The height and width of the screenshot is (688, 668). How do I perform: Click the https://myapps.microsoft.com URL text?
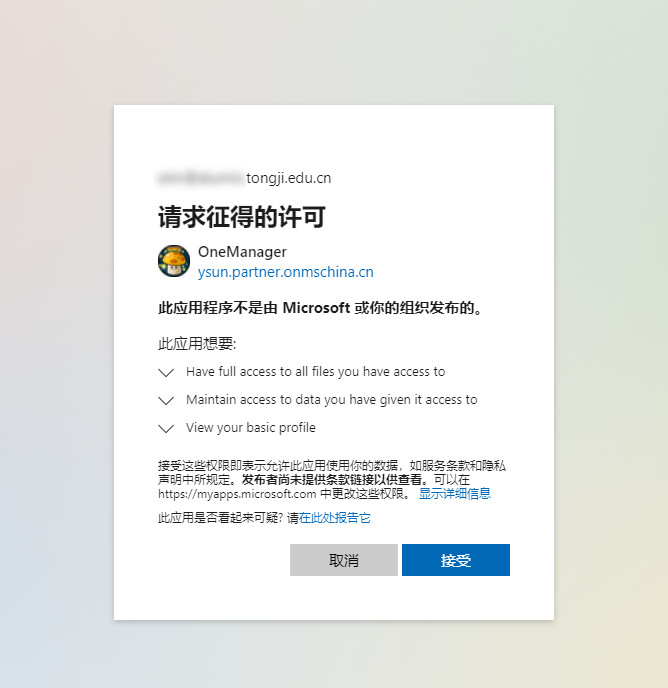pos(237,494)
